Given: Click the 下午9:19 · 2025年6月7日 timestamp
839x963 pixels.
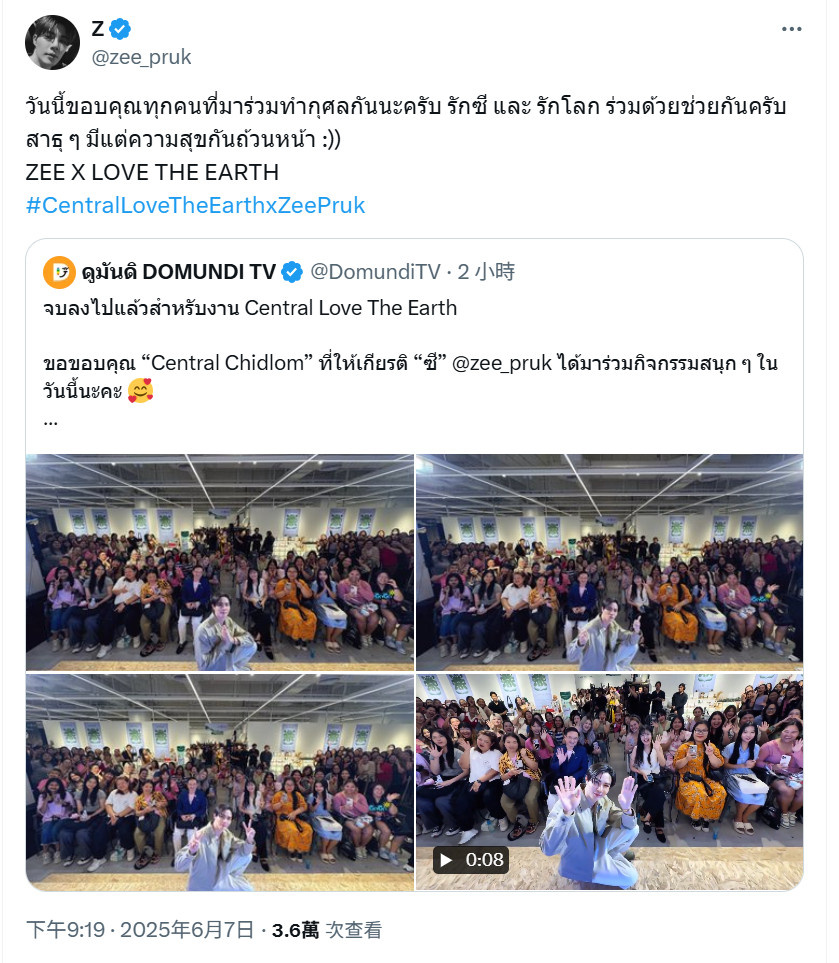Looking at the screenshot, I should [x=140, y=930].
